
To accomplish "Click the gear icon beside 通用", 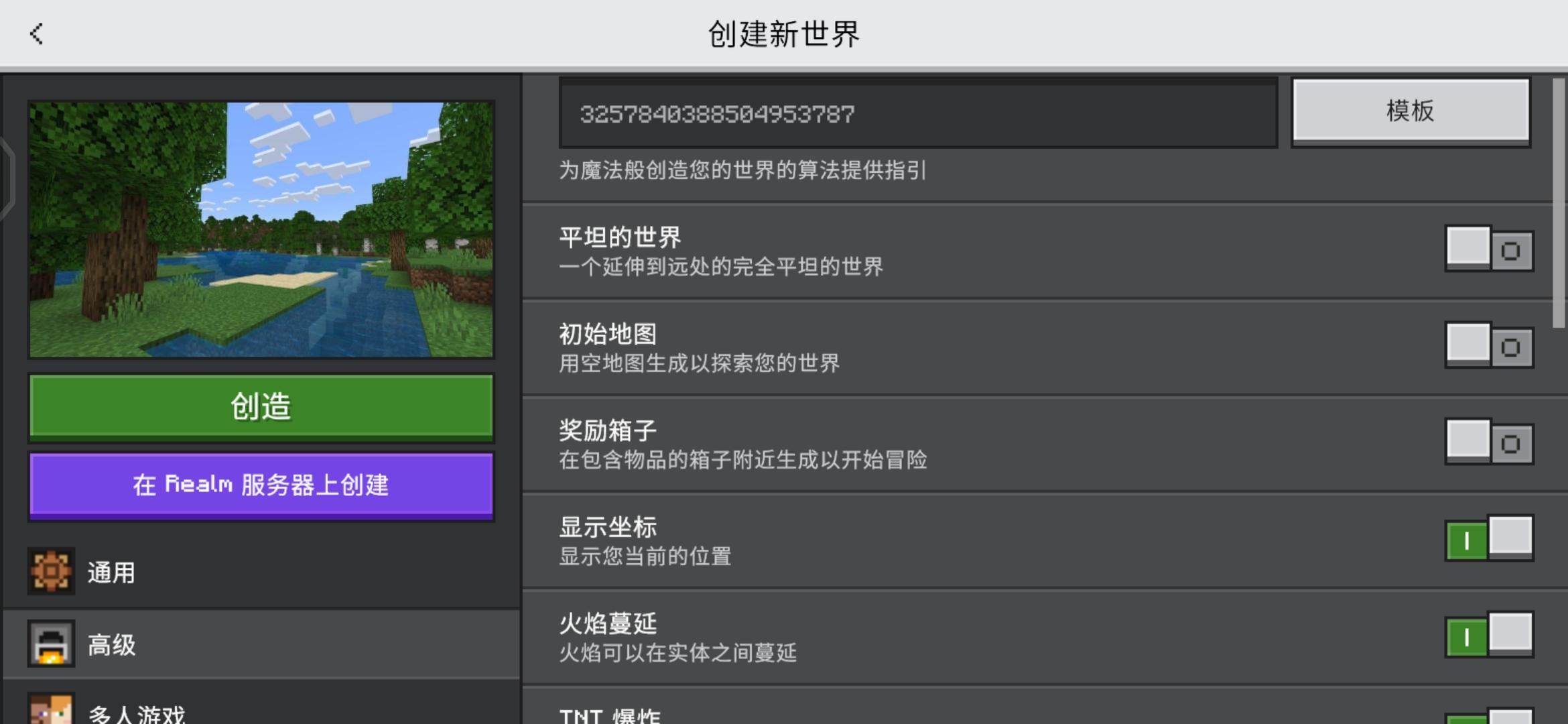I will (x=51, y=572).
